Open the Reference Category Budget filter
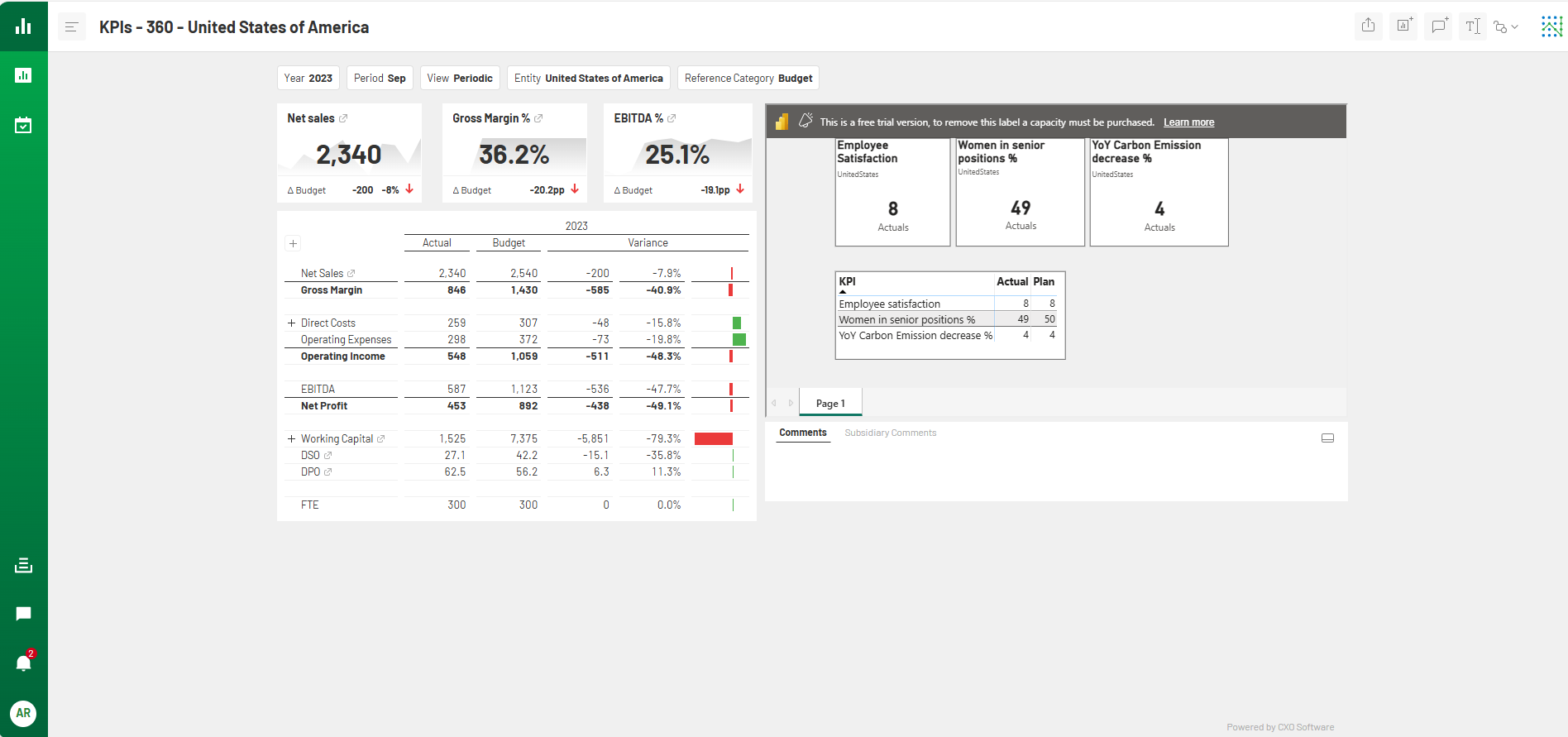Screen dimensions: 1568x737 pyautogui.click(x=748, y=79)
